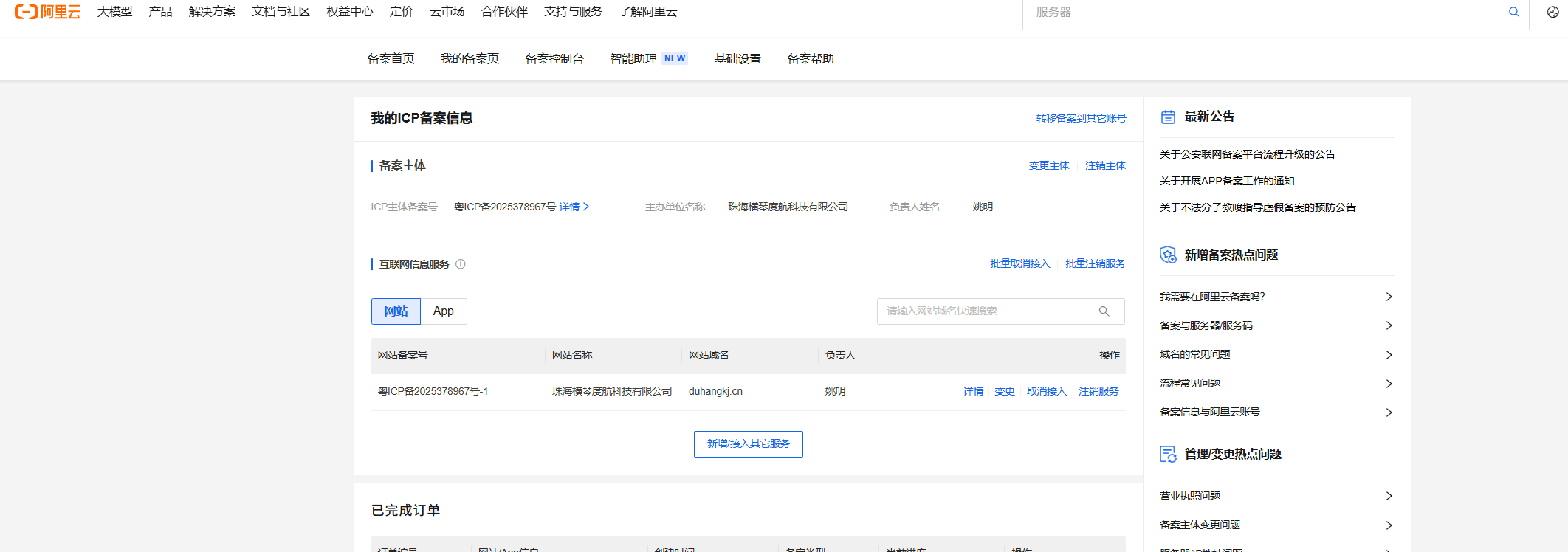Click 取消接入 for the duhangkj.cn row

1046,391
